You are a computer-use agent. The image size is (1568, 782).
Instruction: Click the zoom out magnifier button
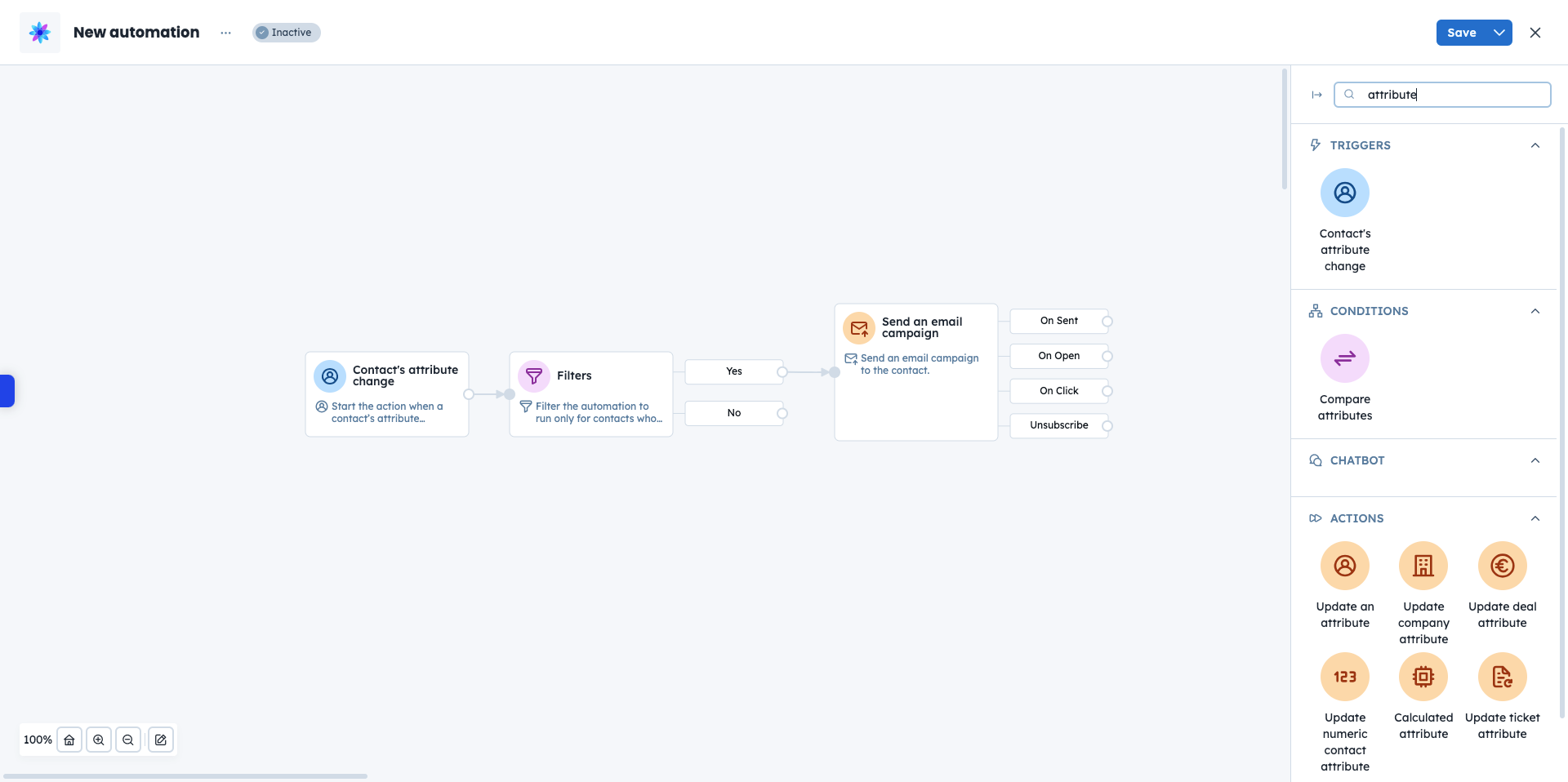tap(128, 740)
